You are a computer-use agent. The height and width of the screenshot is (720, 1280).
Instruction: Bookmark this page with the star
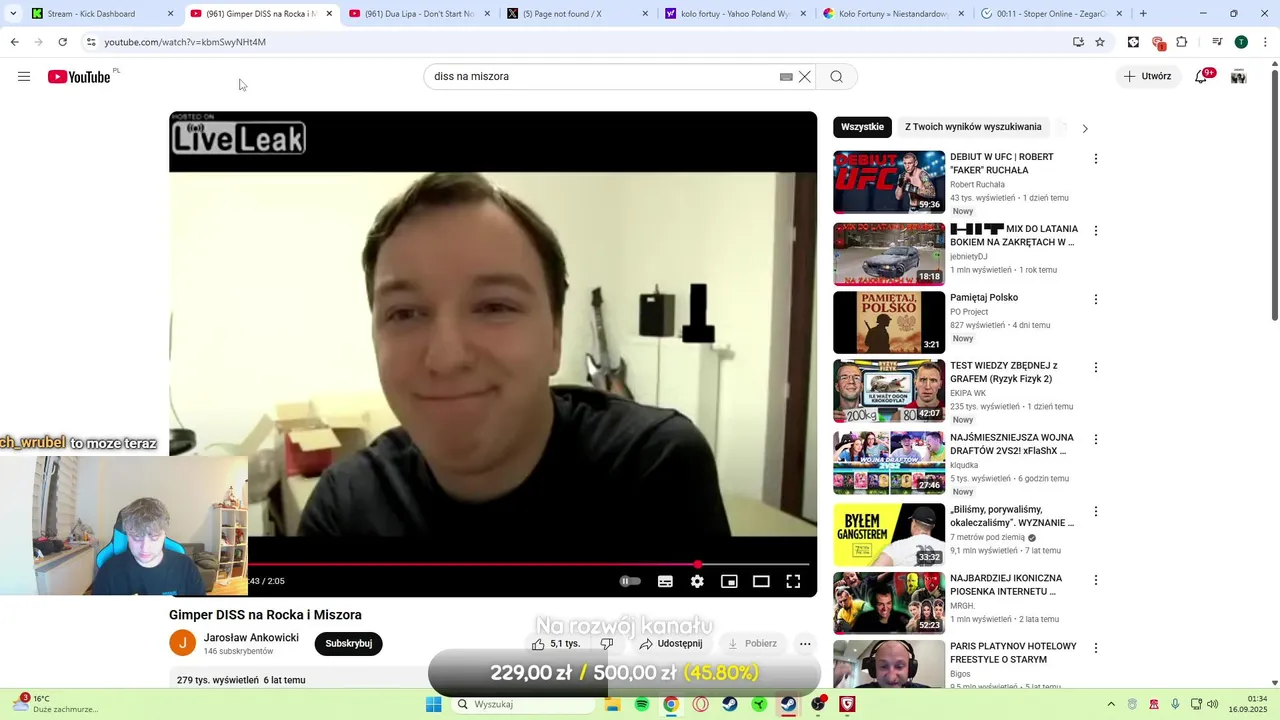coord(1100,42)
